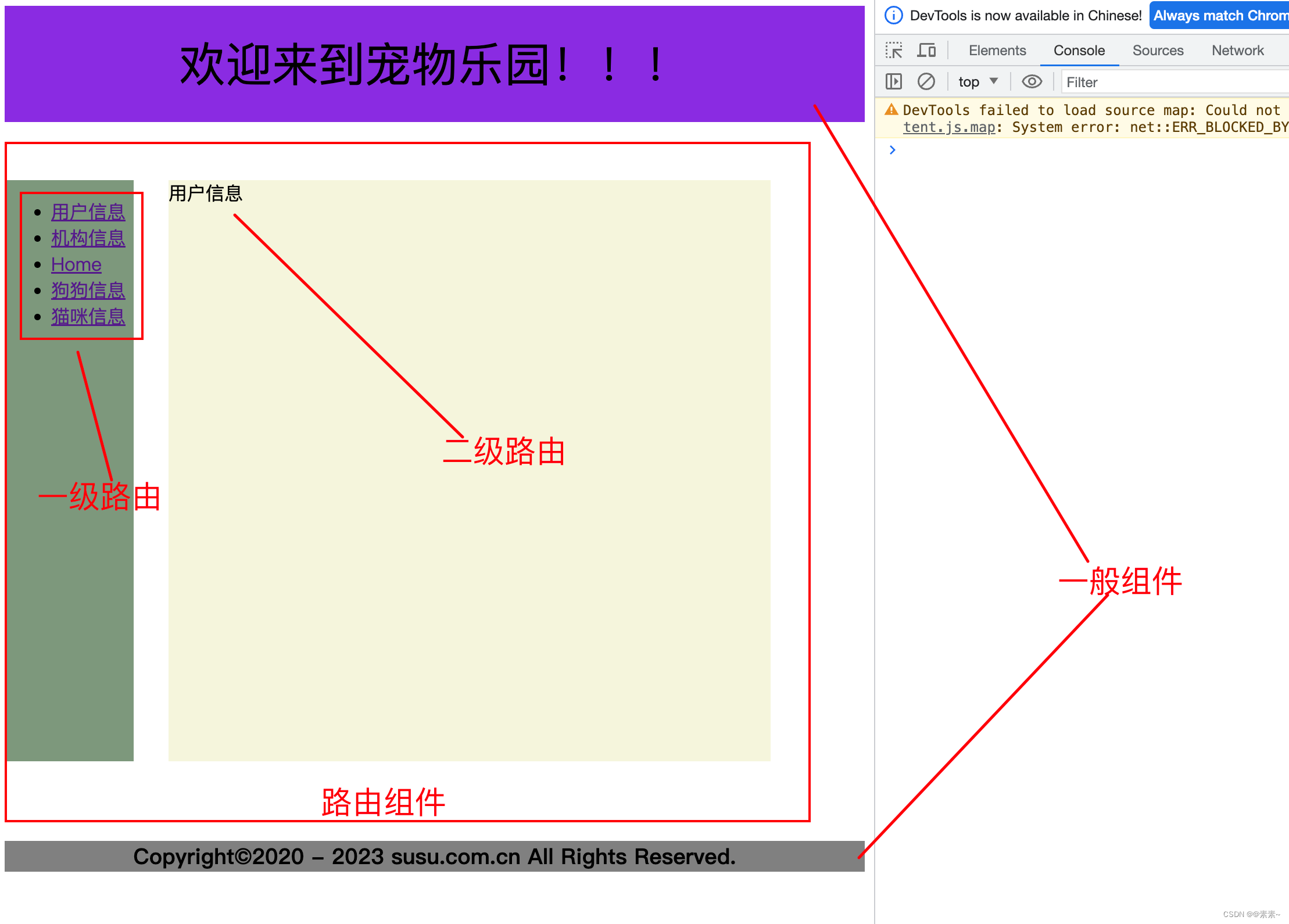Click the 狗狗信息 link
Image resolution: width=1289 pixels, height=924 pixels.
pyautogui.click(x=88, y=291)
